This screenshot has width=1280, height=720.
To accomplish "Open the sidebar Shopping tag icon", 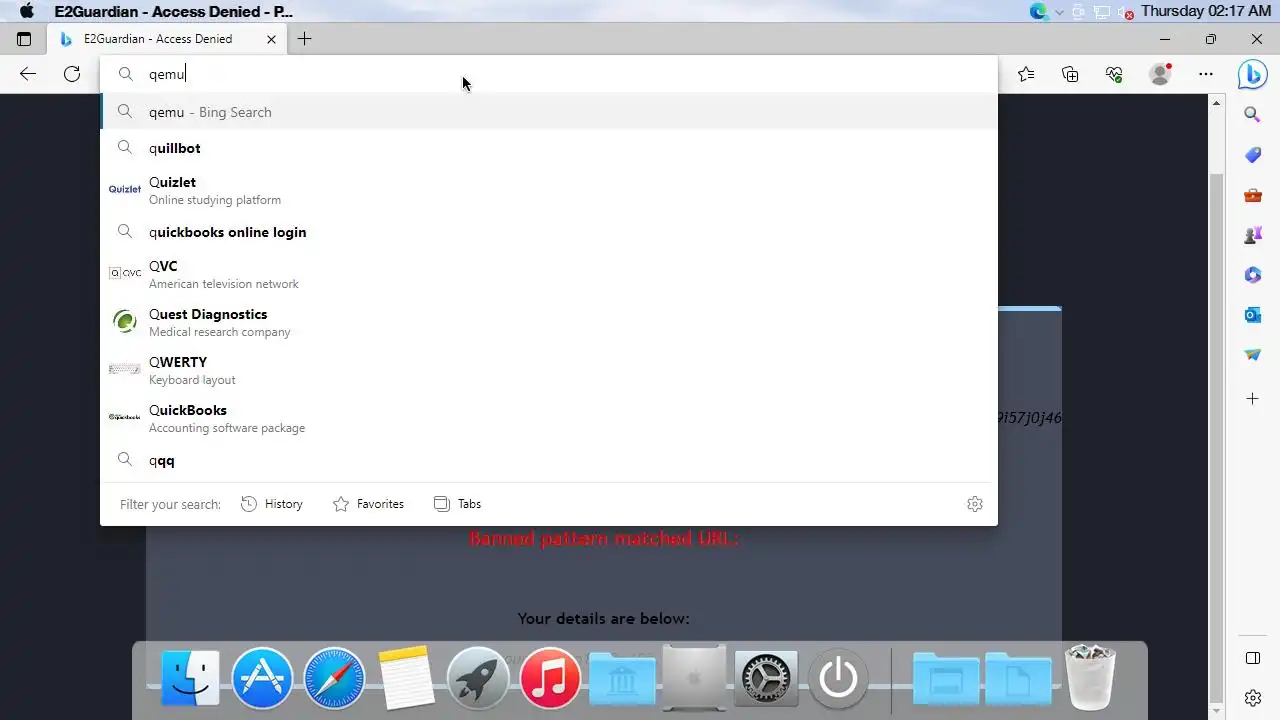I will (1252, 155).
